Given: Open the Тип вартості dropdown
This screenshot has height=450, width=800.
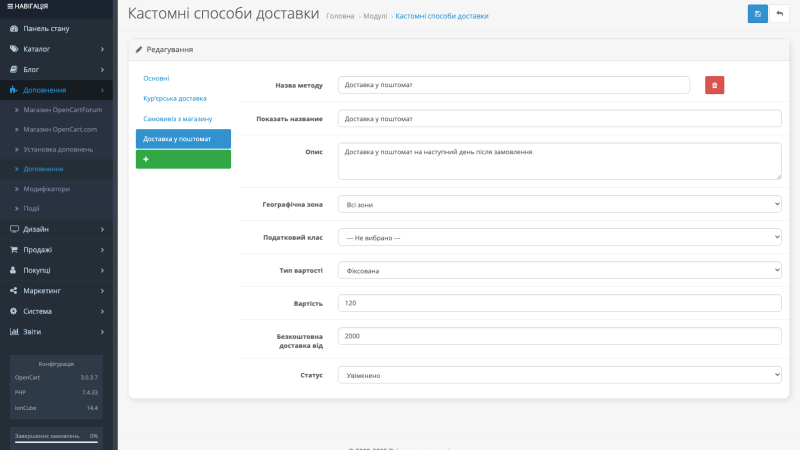Looking at the screenshot, I should 559,270.
